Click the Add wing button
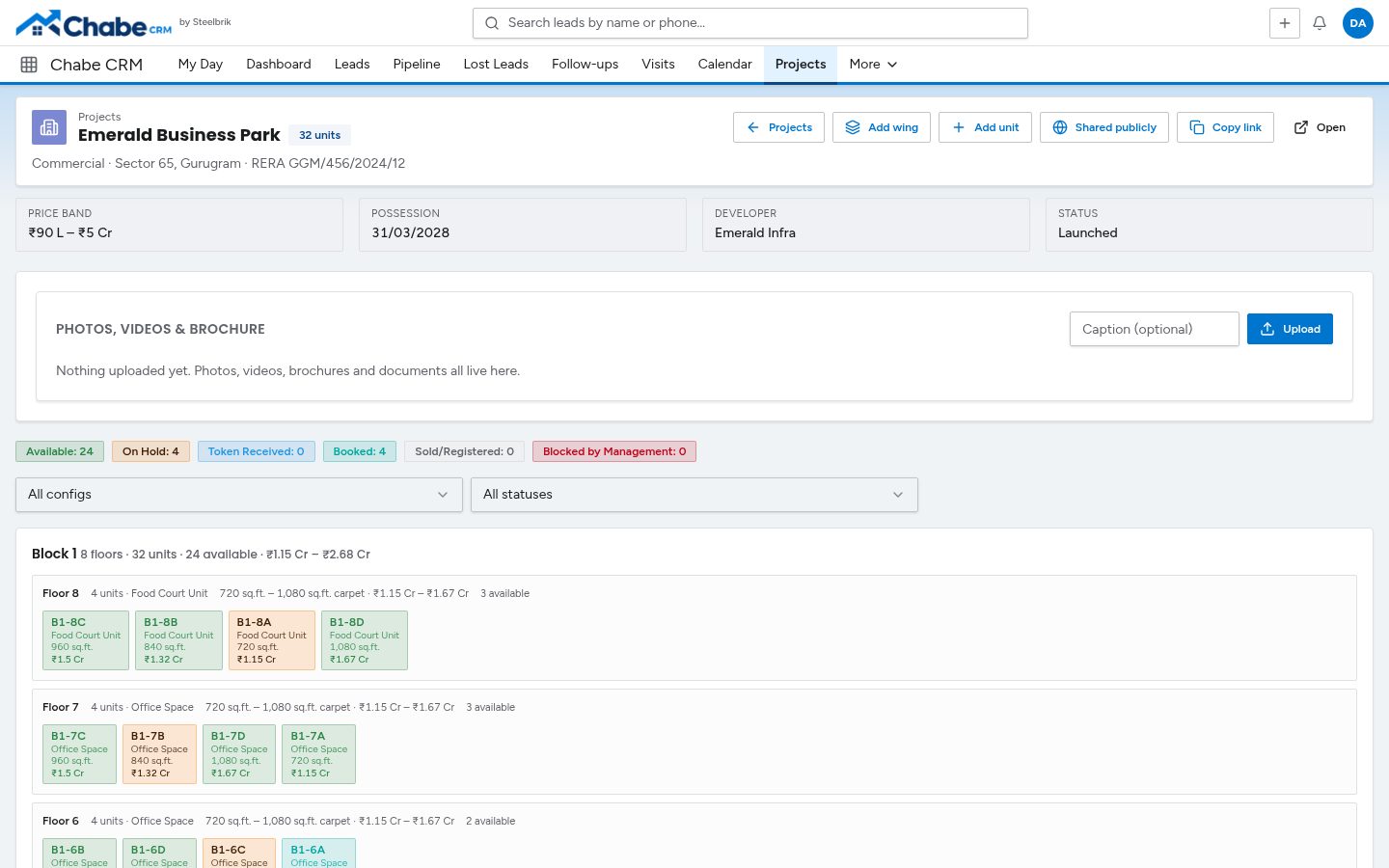The height and width of the screenshot is (868, 1389). (x=882, y=127)
